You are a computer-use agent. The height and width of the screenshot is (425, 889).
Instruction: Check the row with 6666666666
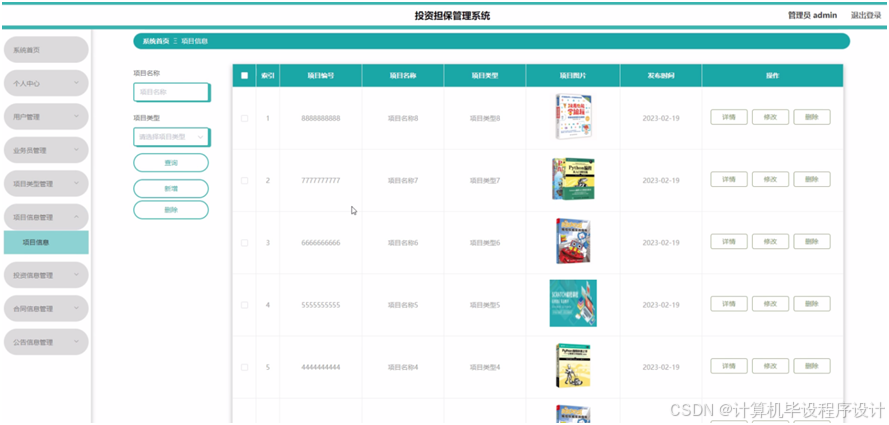point(244,243)
